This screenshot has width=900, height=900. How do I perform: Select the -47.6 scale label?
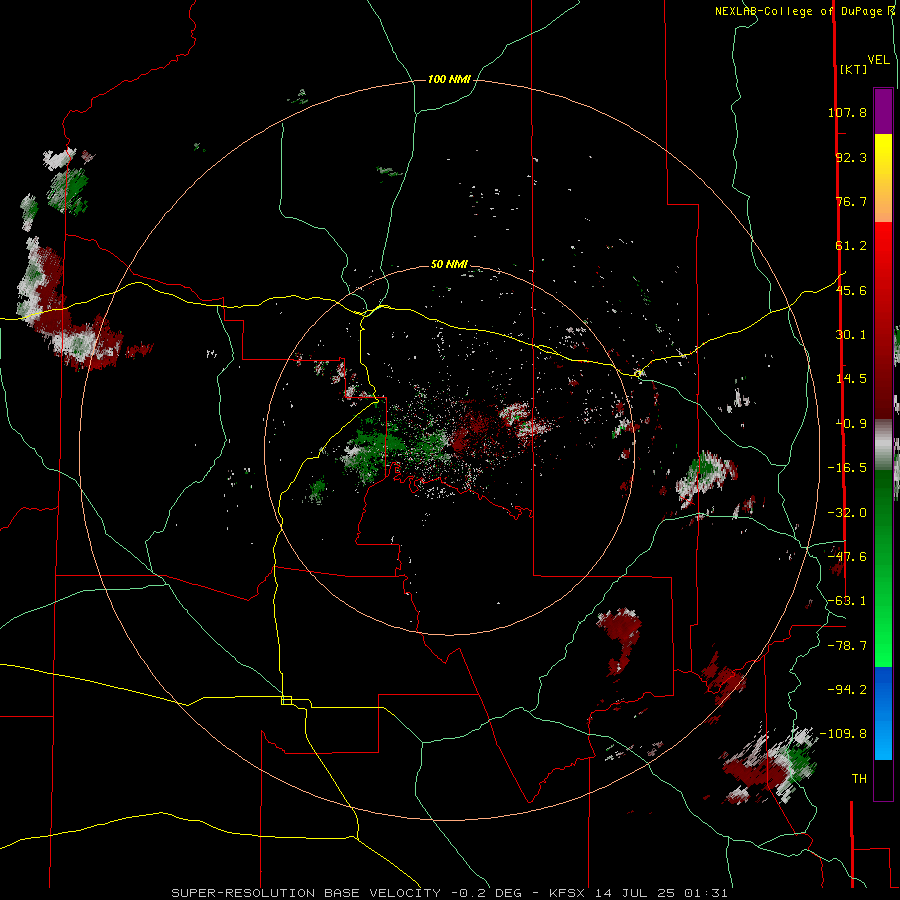coord(847,557)
